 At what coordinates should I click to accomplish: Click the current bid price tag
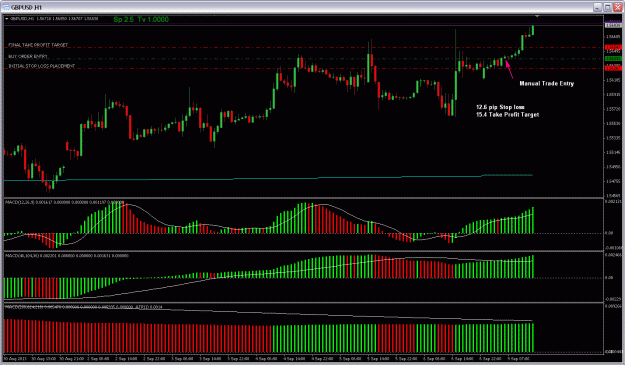click(x=613, y=25)
